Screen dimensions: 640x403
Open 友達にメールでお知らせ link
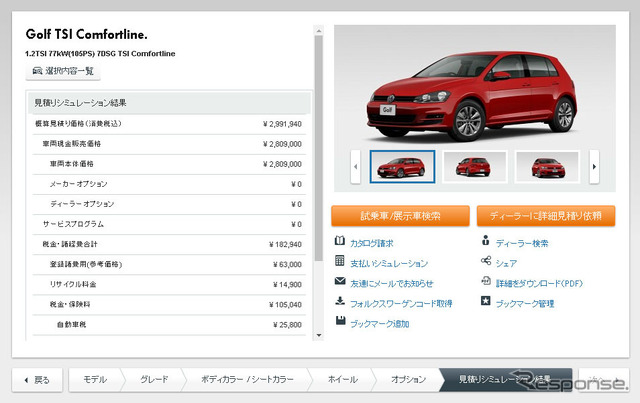point(391,283)
